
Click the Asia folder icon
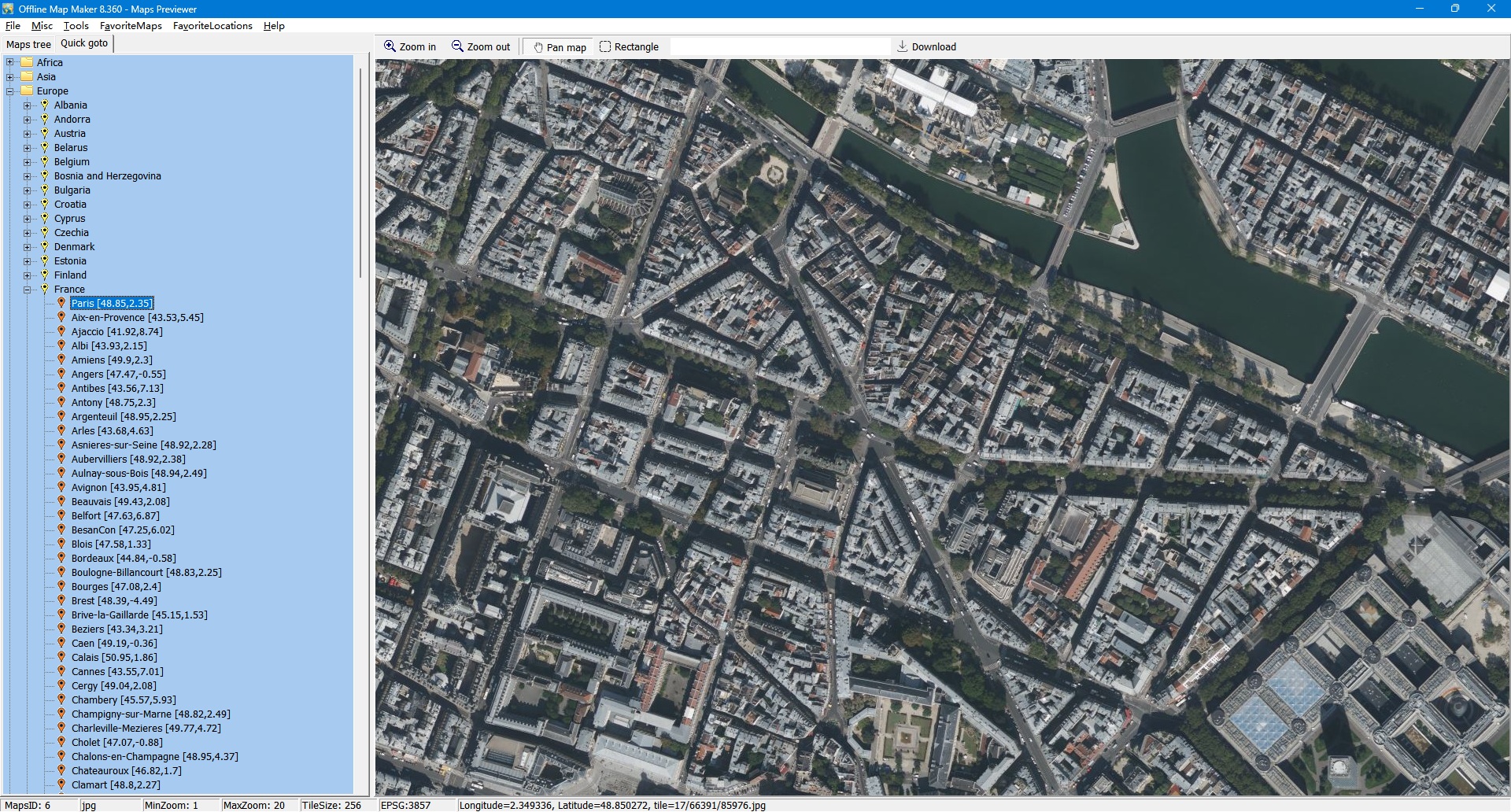tap(27, 76)
